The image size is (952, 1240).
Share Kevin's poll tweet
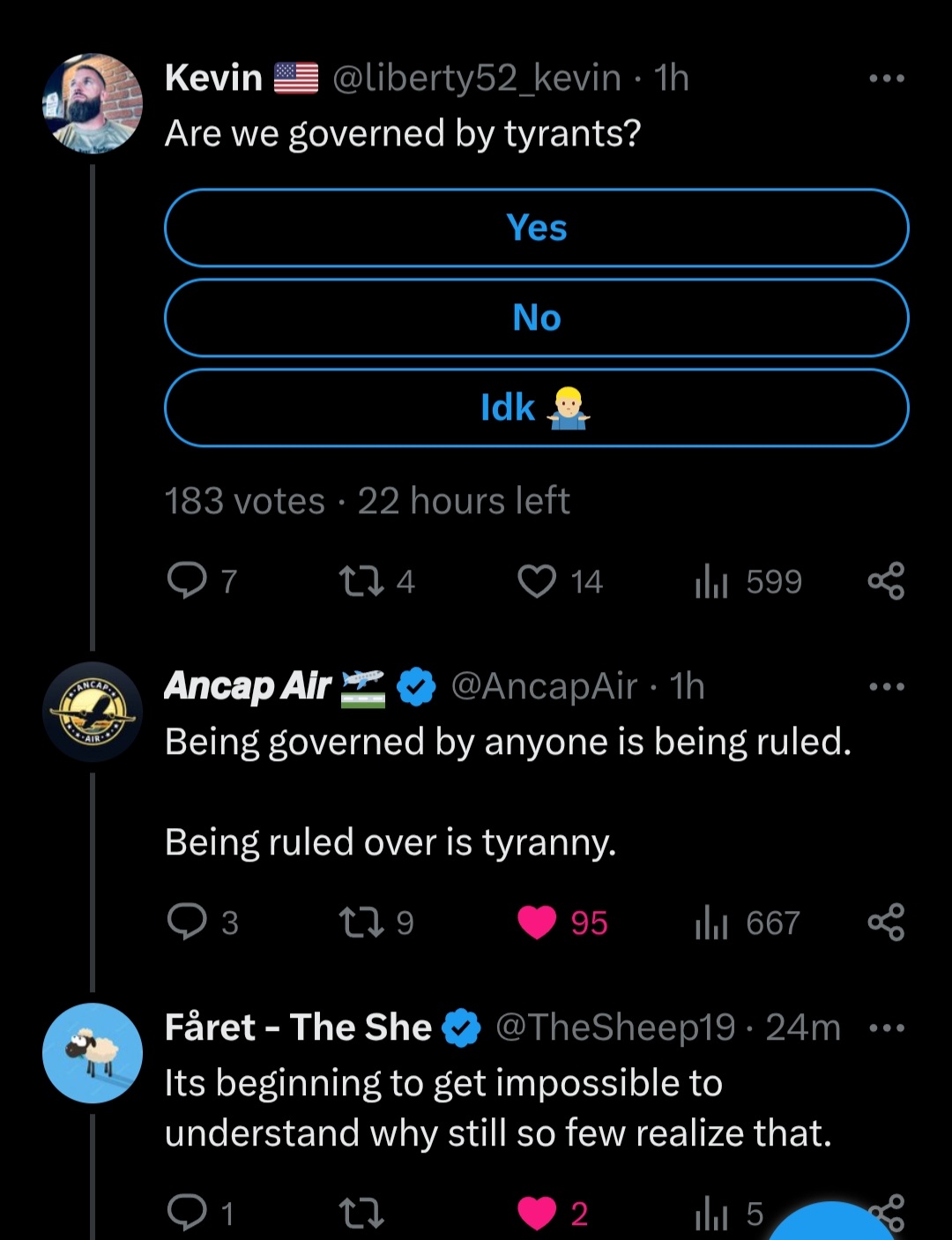click(886, 581)
